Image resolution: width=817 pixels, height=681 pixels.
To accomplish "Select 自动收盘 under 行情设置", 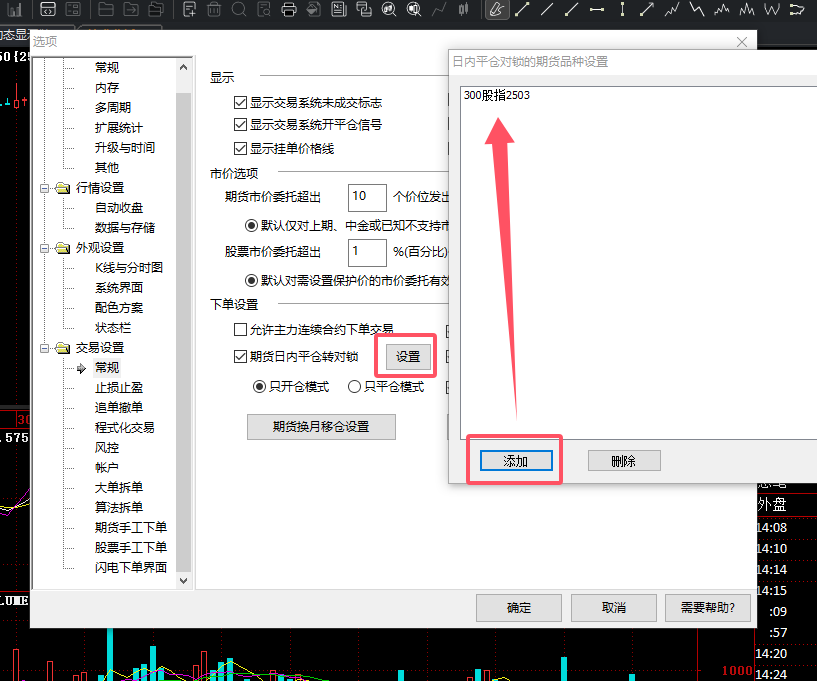I will pyautogui.click(x=119, y=207).
